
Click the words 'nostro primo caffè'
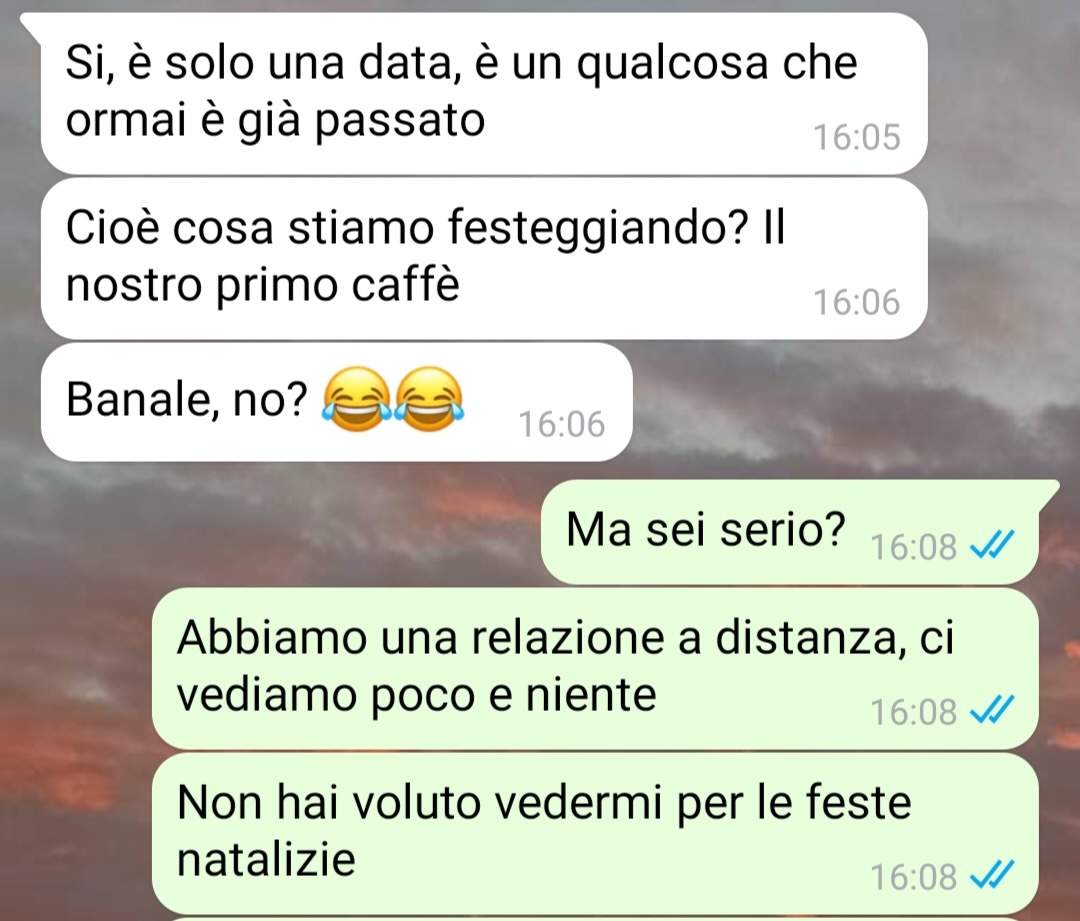(262, 284)
